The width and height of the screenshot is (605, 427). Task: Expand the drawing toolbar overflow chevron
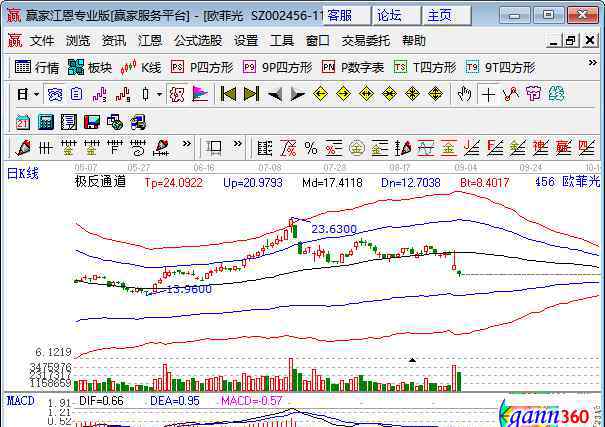[x=186, y=144]
